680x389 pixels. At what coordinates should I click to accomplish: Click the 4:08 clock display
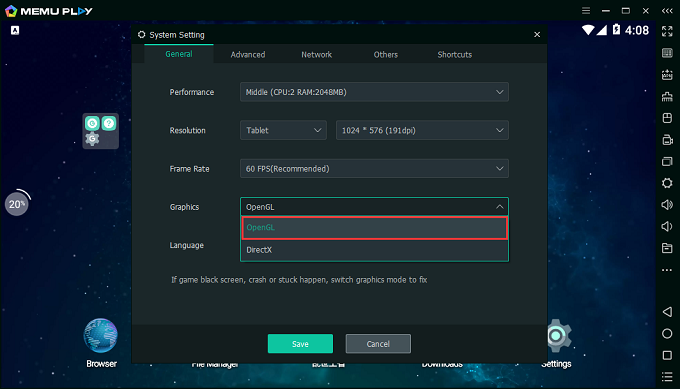click(x=637, y=30)
